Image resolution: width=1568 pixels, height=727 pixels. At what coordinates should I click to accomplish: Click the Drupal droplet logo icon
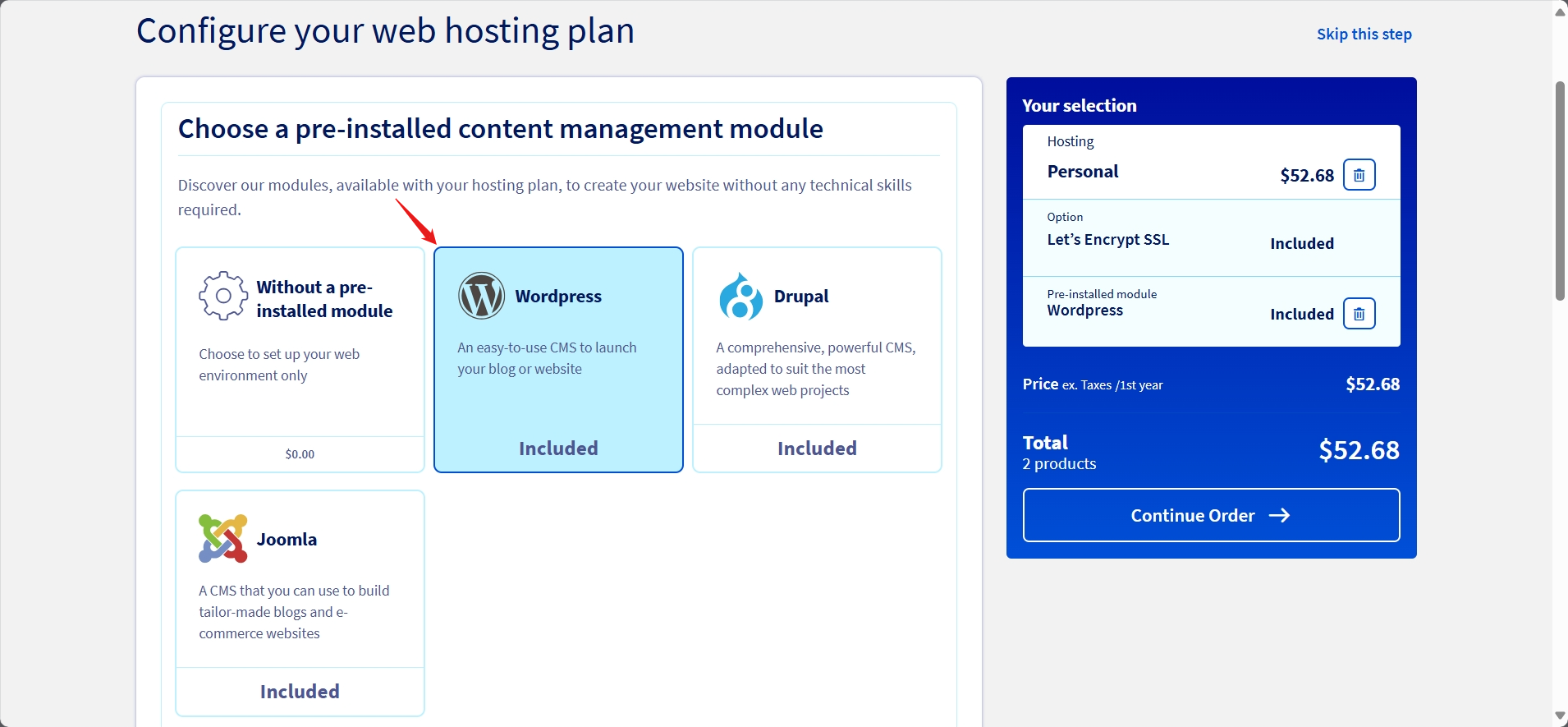point(740,296)
